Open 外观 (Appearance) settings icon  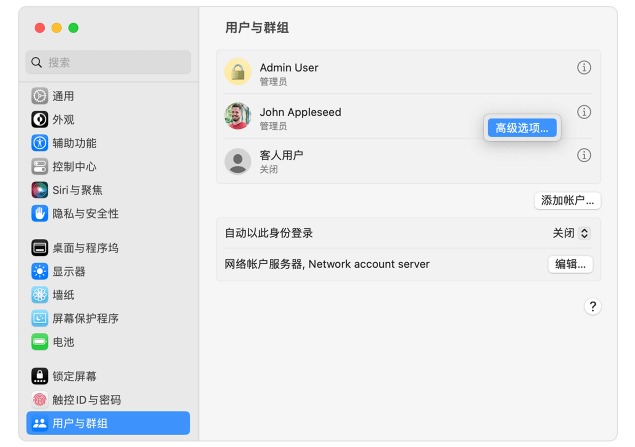click(x=40, y=119)
